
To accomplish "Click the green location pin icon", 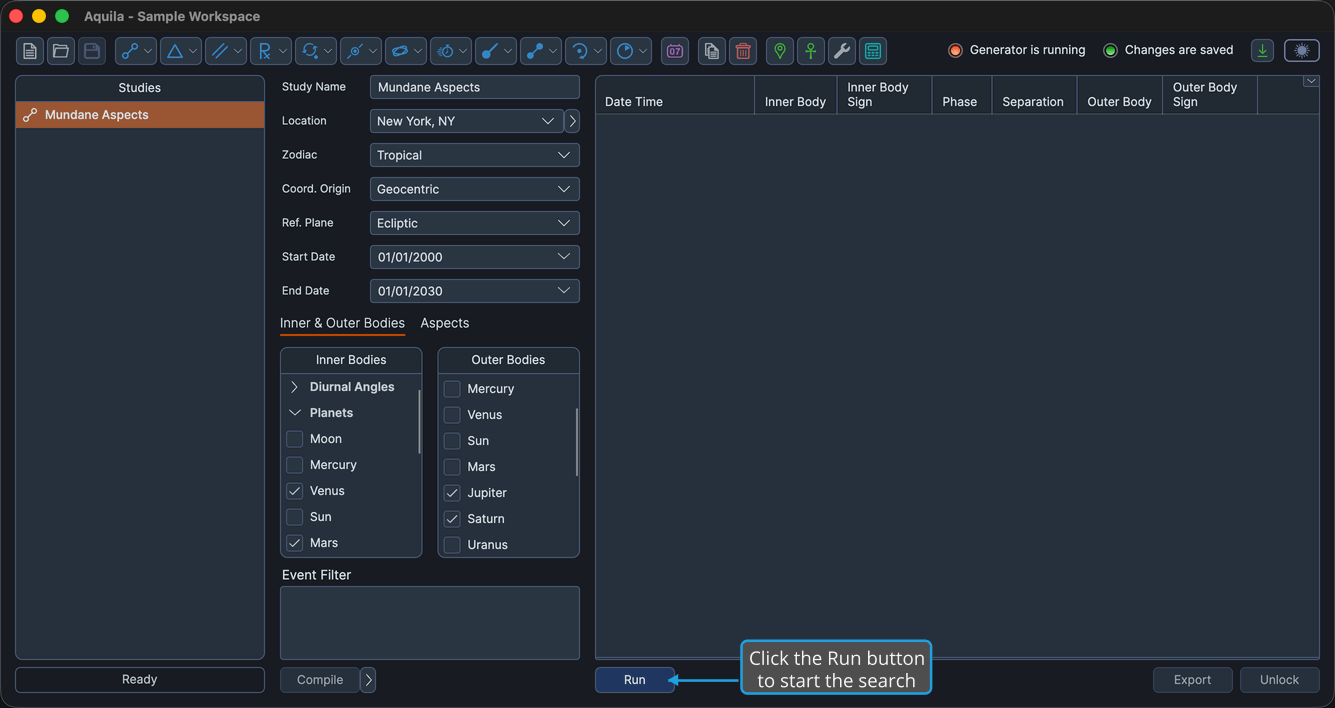I will [x=780, y=51].
